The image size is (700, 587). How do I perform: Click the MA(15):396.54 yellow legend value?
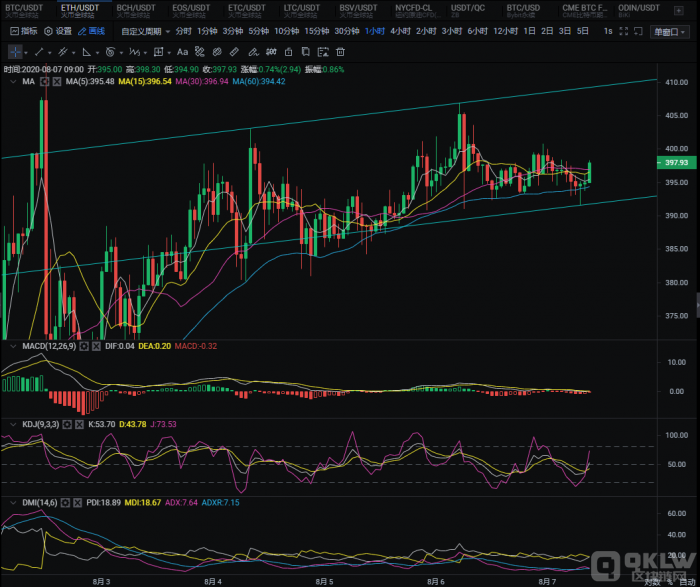point(145,82)
